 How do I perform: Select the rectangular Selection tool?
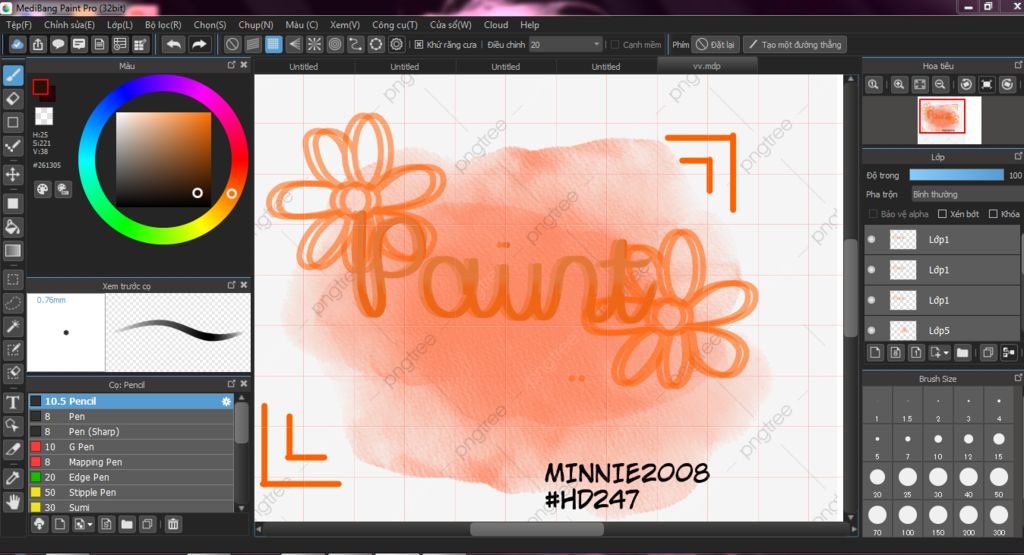click(x=13, y=280)
